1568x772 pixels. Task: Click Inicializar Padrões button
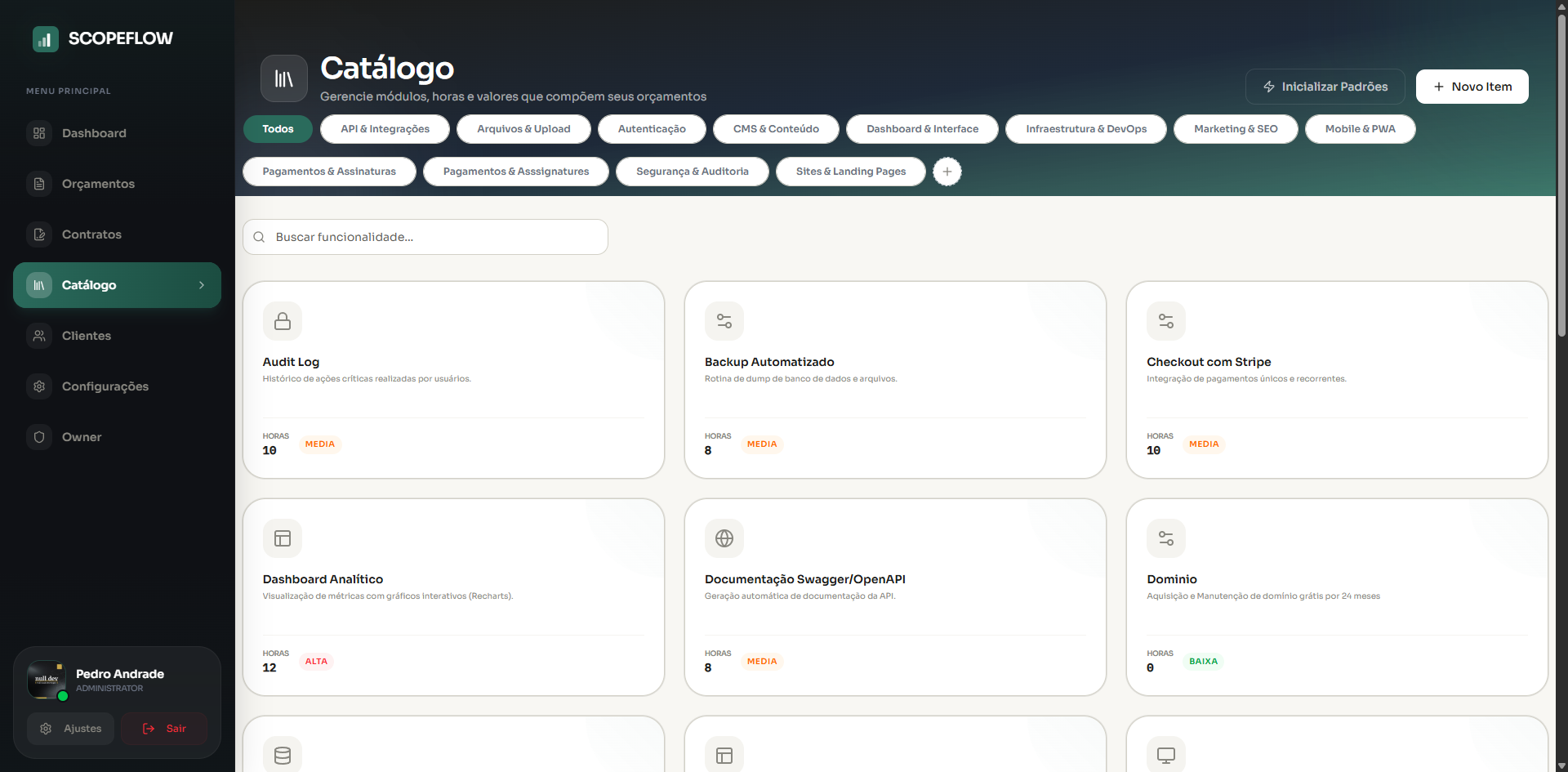point(1325,87)
